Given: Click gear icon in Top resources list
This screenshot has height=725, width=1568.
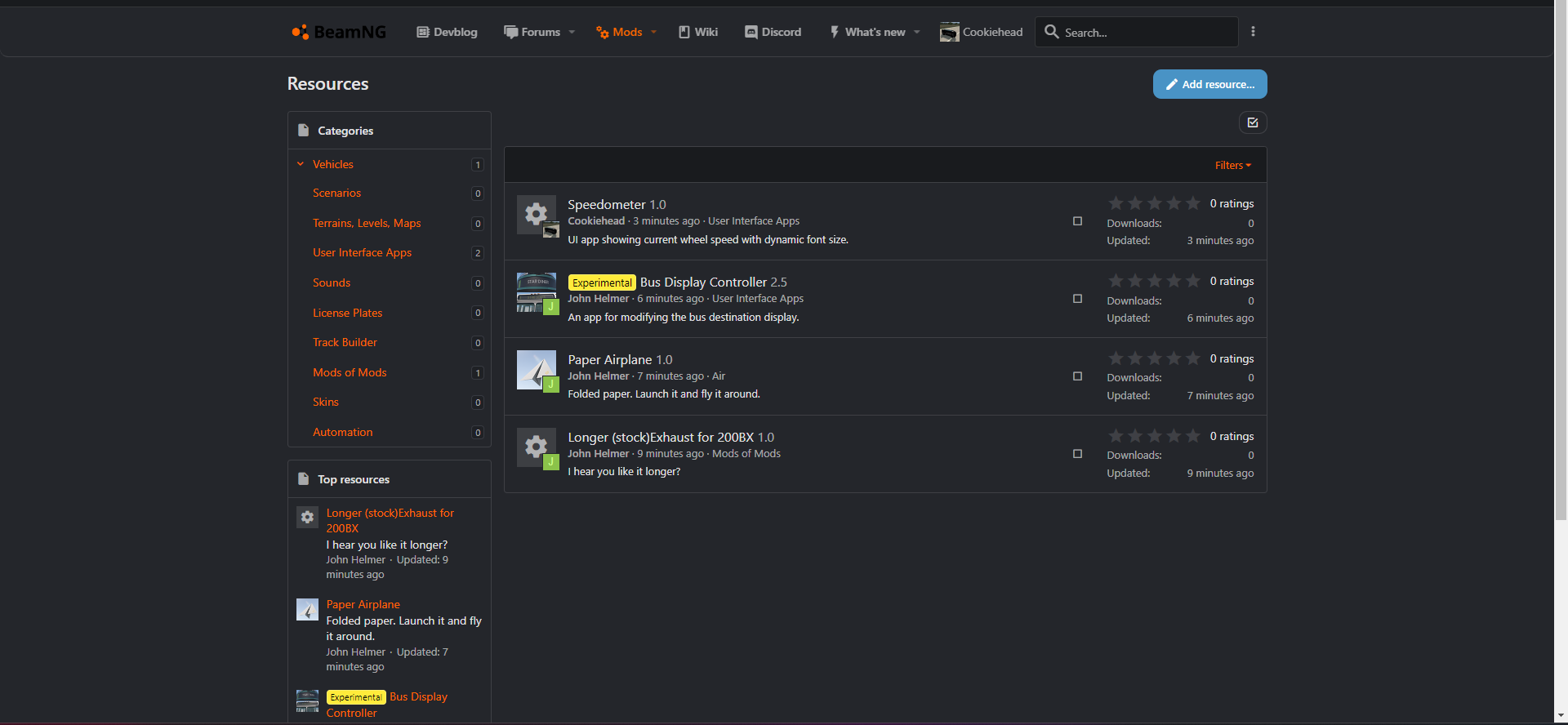Looking at the screenshot, I should point(307,517).
